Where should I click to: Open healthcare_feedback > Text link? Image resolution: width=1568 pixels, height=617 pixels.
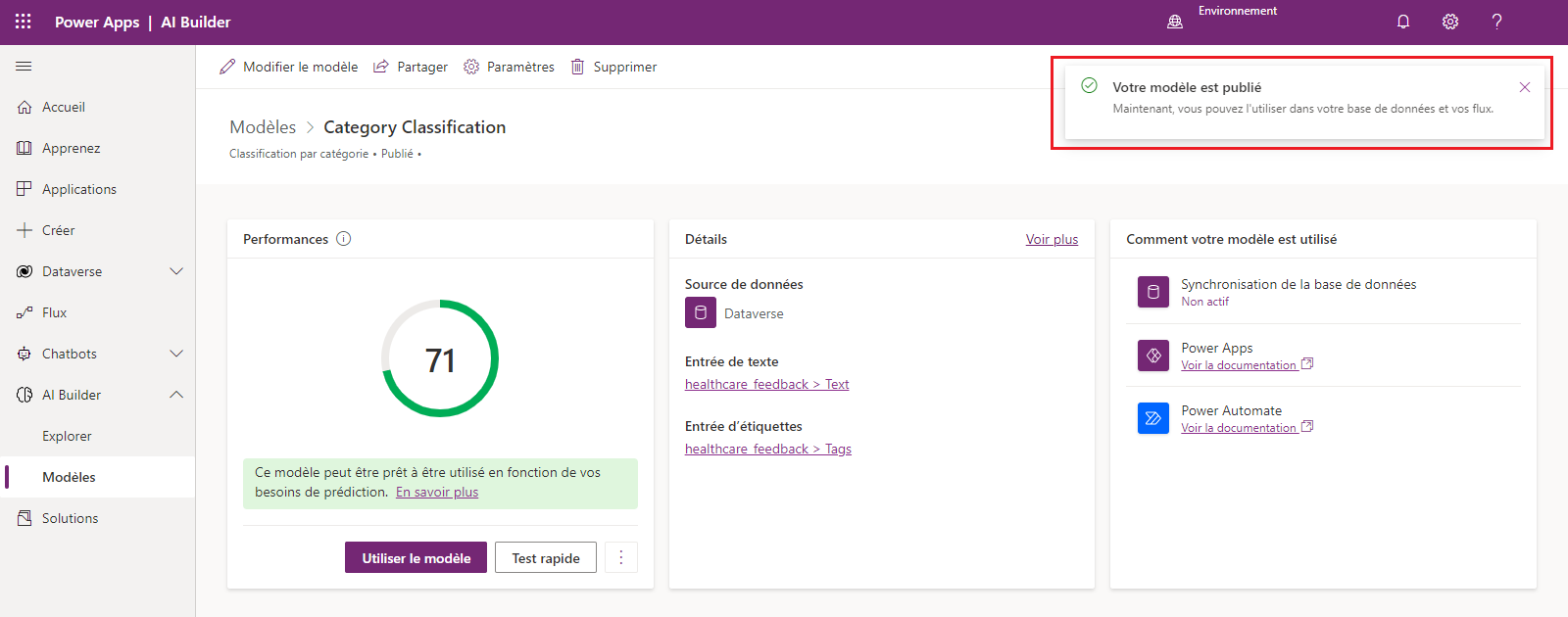pyautogui.click(x=766, y=384)
